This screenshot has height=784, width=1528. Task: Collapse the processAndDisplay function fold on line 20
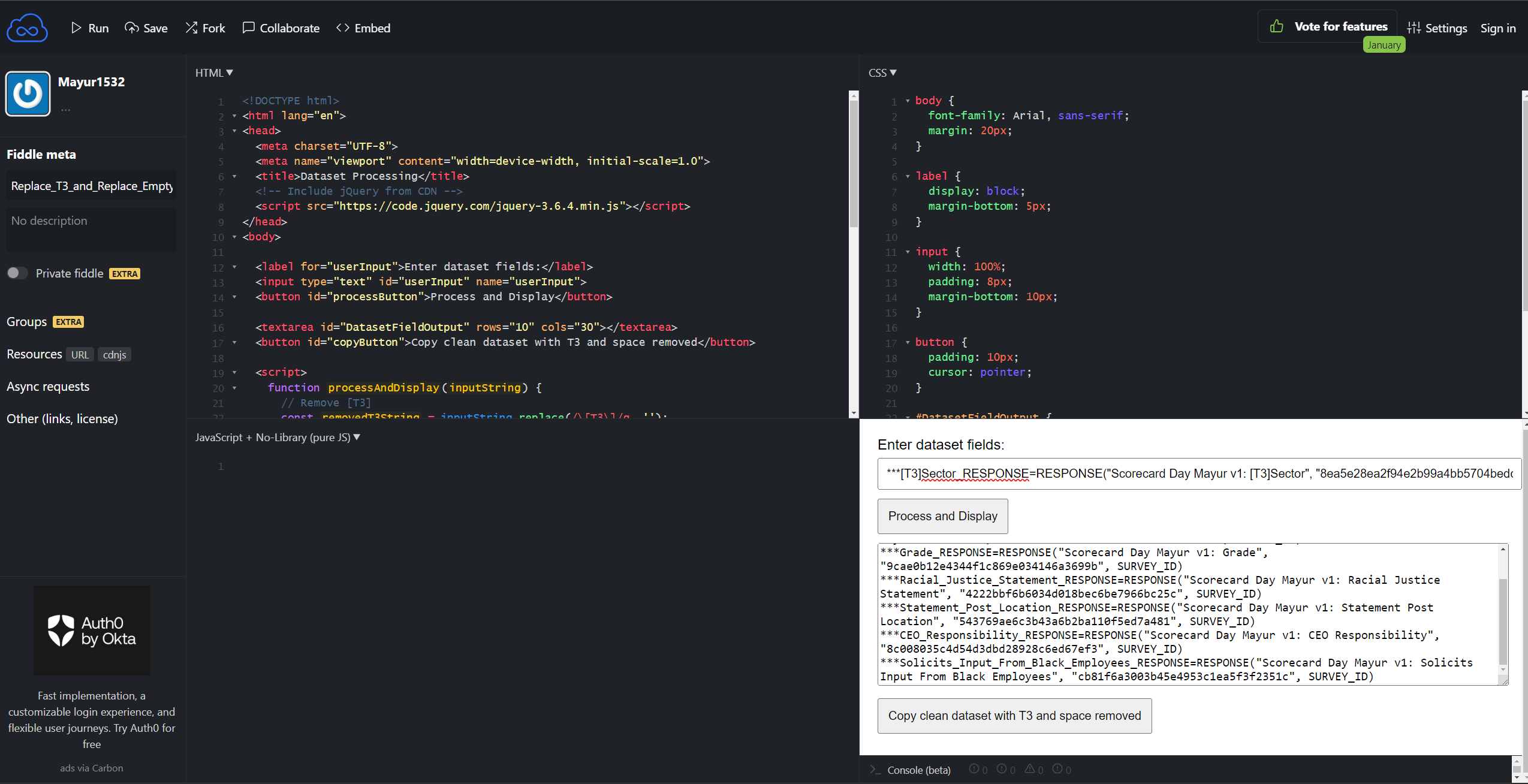click(234, 388)
